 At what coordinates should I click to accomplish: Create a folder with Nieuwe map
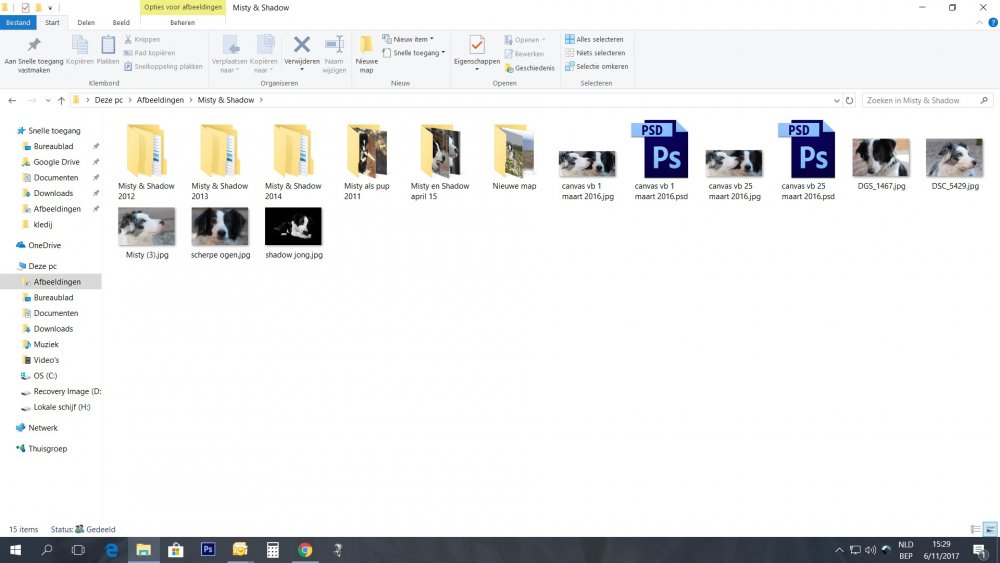pyautogui.click(x=367, y=50)
